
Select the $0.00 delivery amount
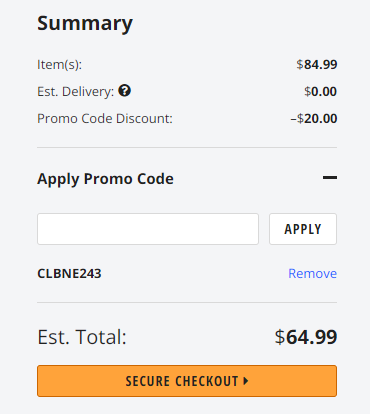pos(320,91)
